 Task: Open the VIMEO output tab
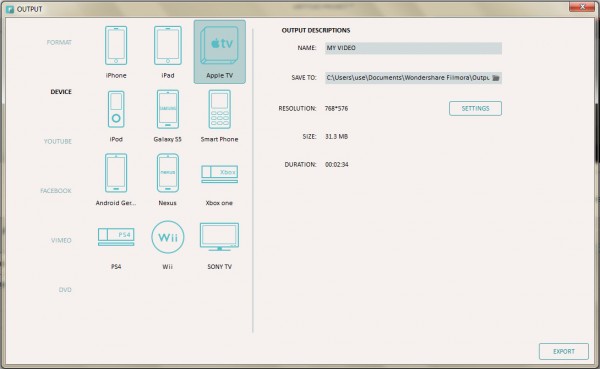coord(61,240)
